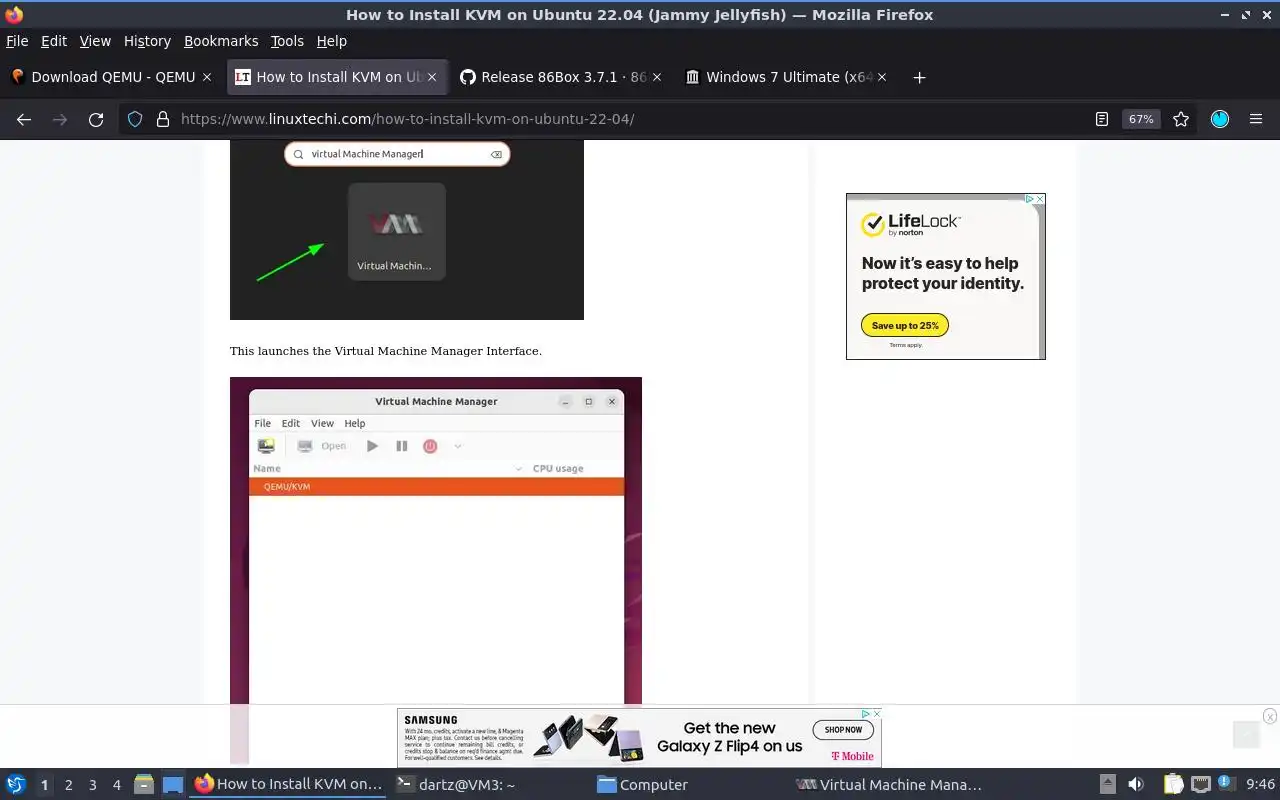
Task: Close the Samsung Galaxy banner ad
Action: coord(877,714)
